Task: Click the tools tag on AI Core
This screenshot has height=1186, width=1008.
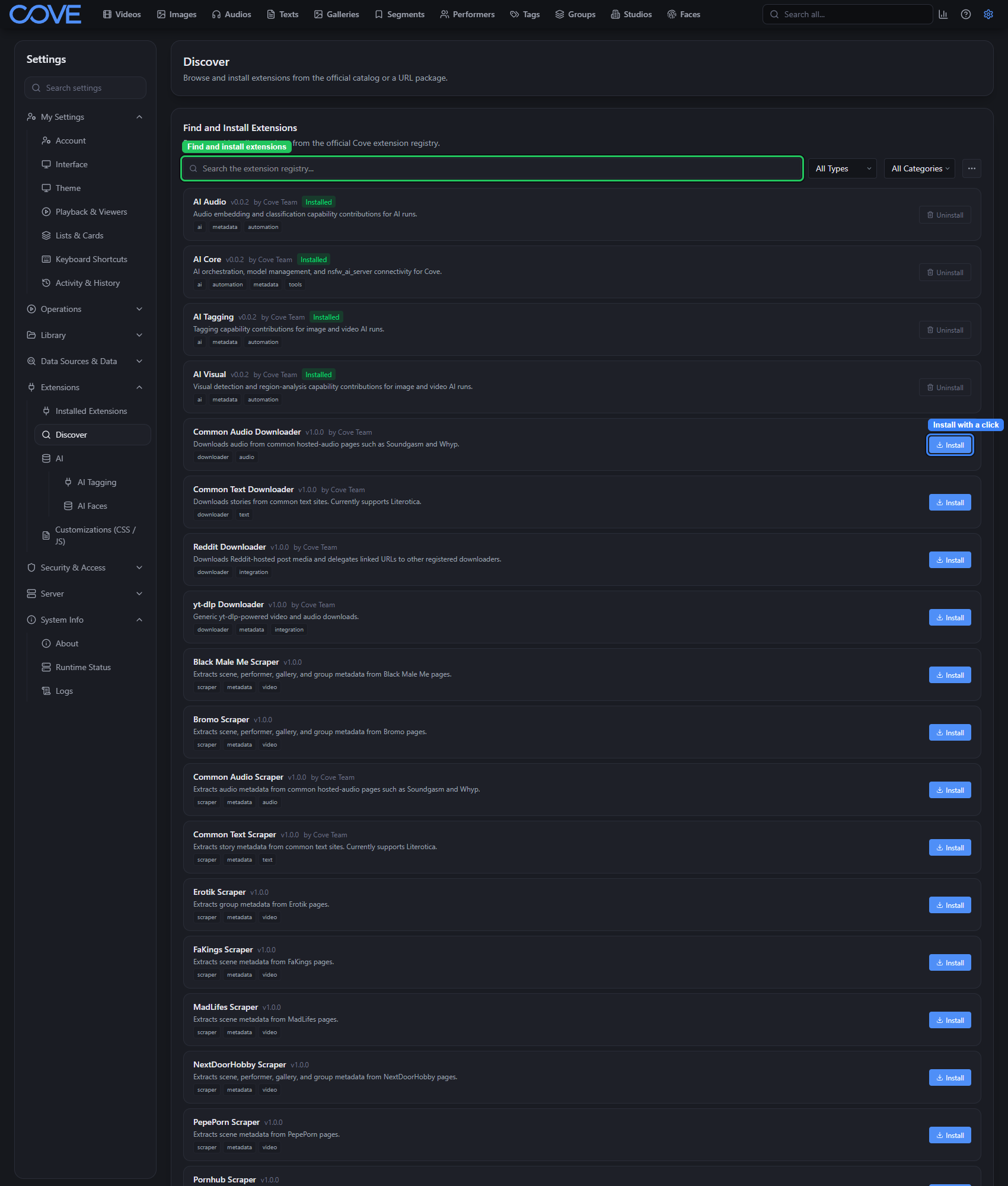Action: (295, 285)
